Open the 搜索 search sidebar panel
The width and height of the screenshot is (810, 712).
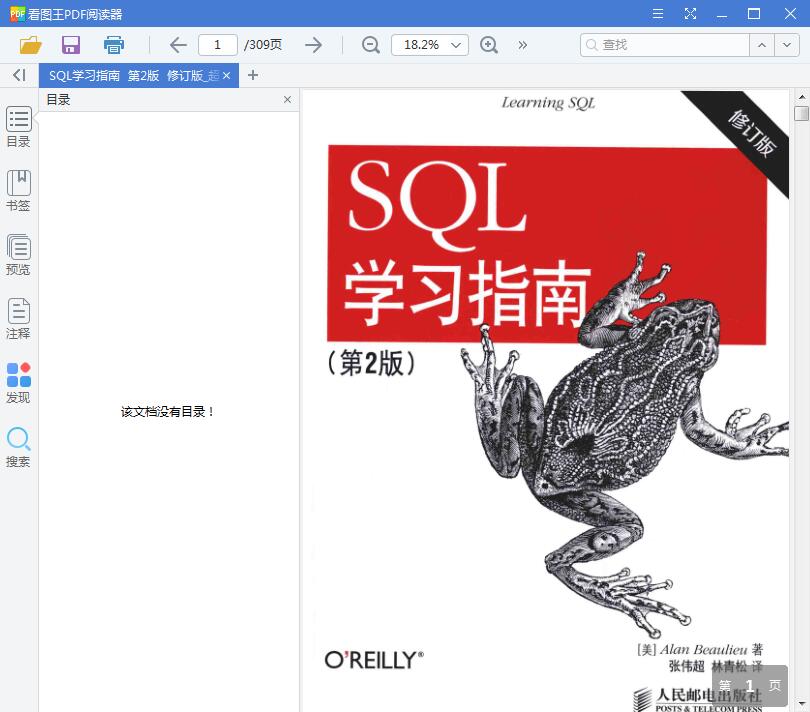[19, 447]
